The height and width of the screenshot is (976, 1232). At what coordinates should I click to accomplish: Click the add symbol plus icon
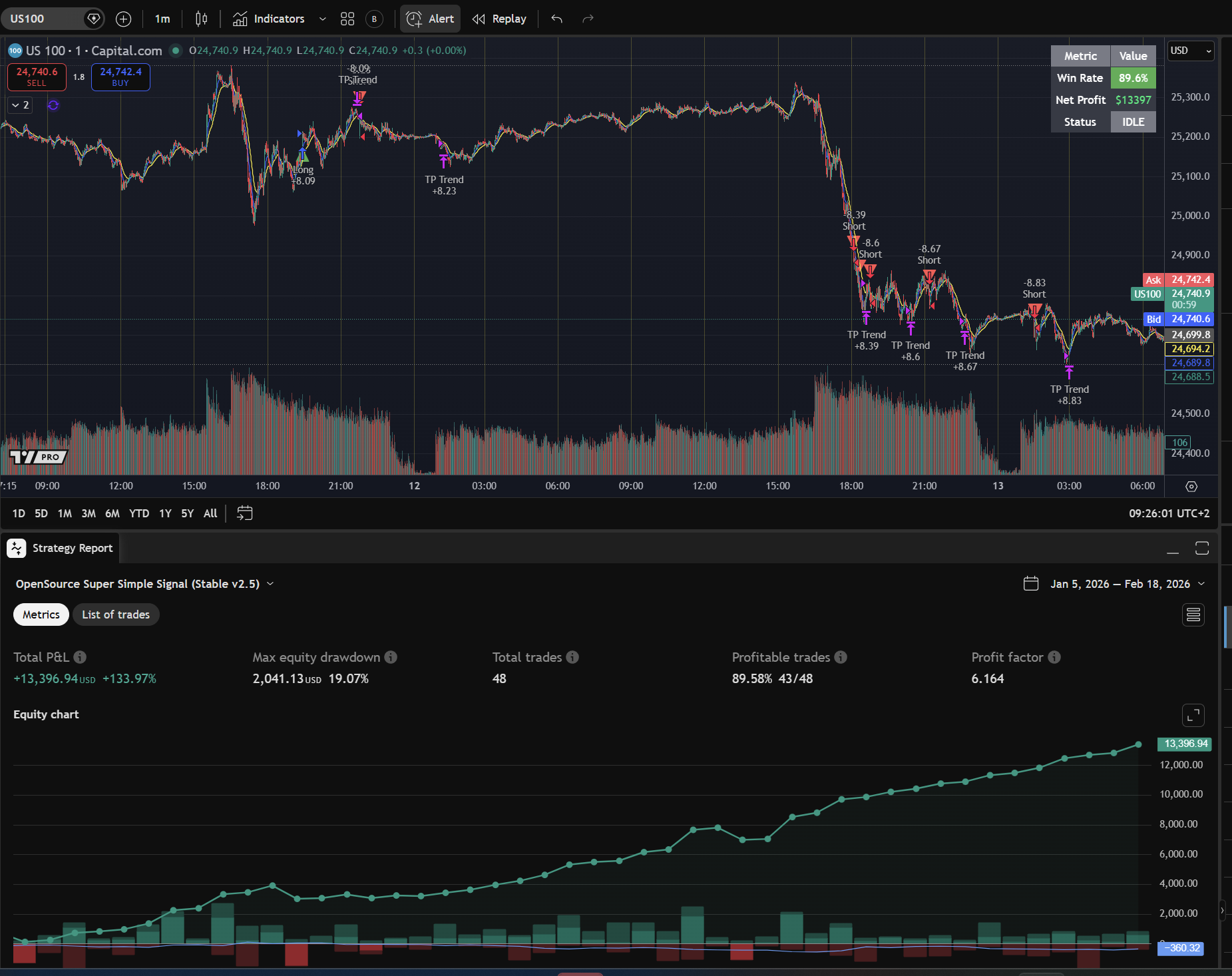[x=123, y=19]
